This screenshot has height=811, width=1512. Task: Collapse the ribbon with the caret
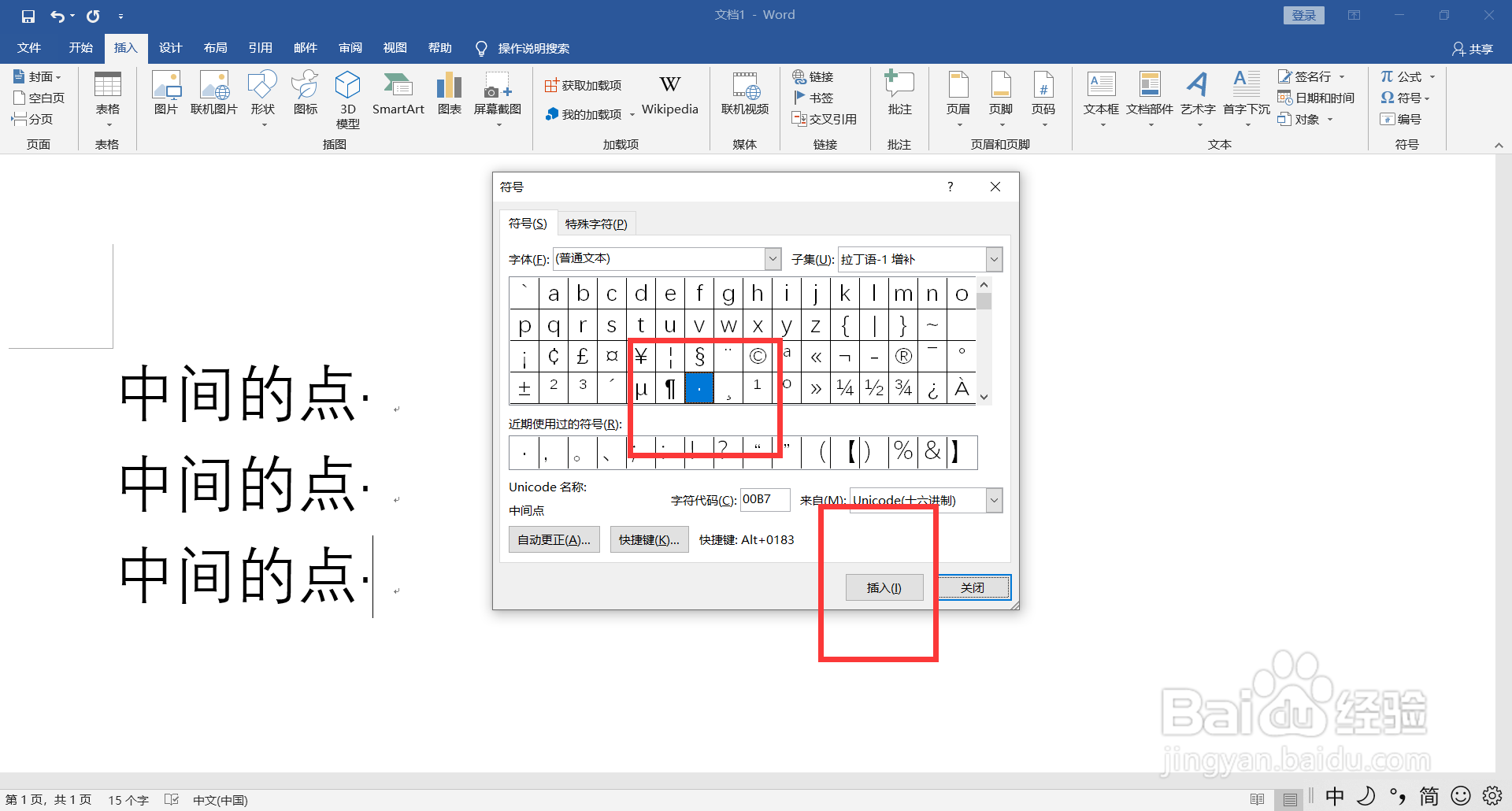tap(1499, 145)
